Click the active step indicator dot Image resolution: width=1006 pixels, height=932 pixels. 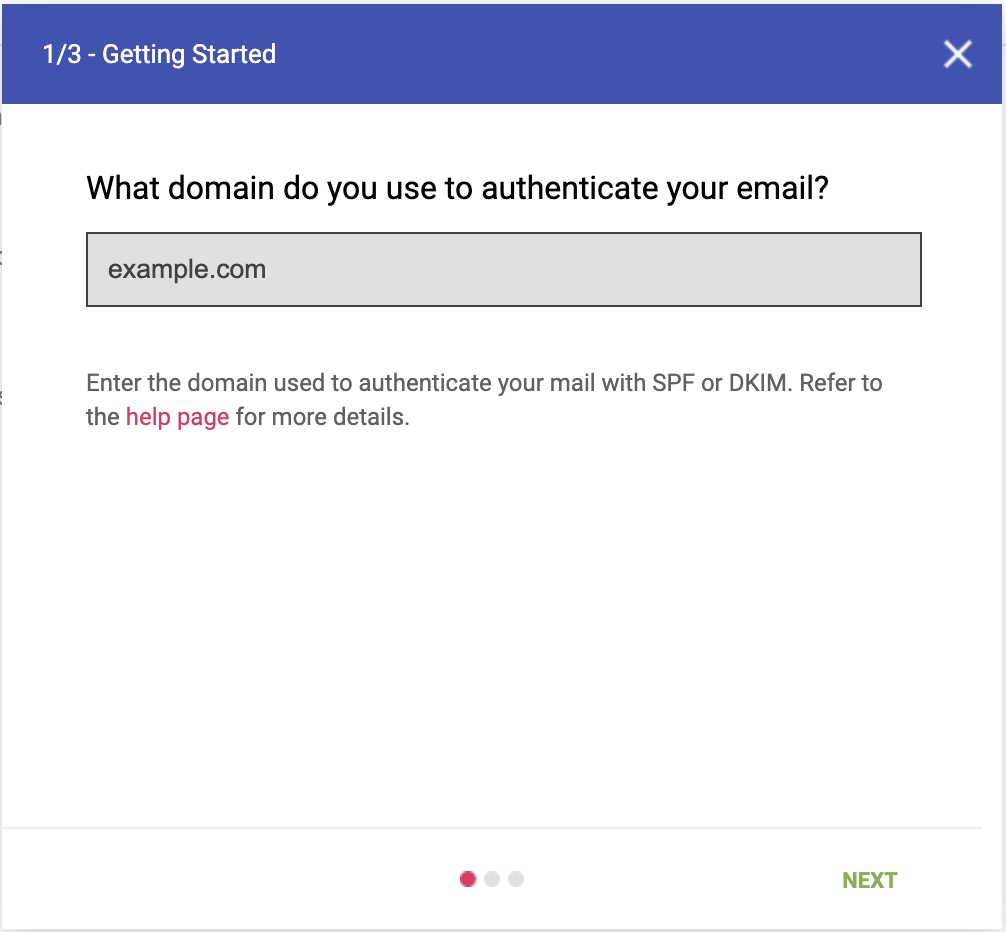(469, 879)
